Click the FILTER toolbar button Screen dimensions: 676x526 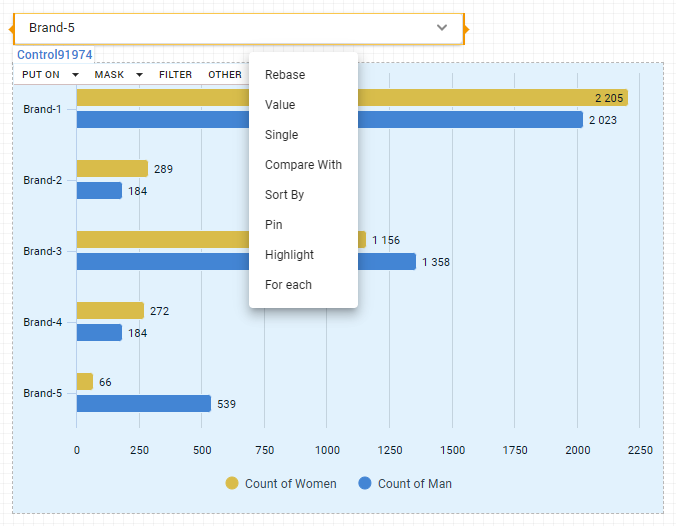pyautogui.click(x=176, y=75)
